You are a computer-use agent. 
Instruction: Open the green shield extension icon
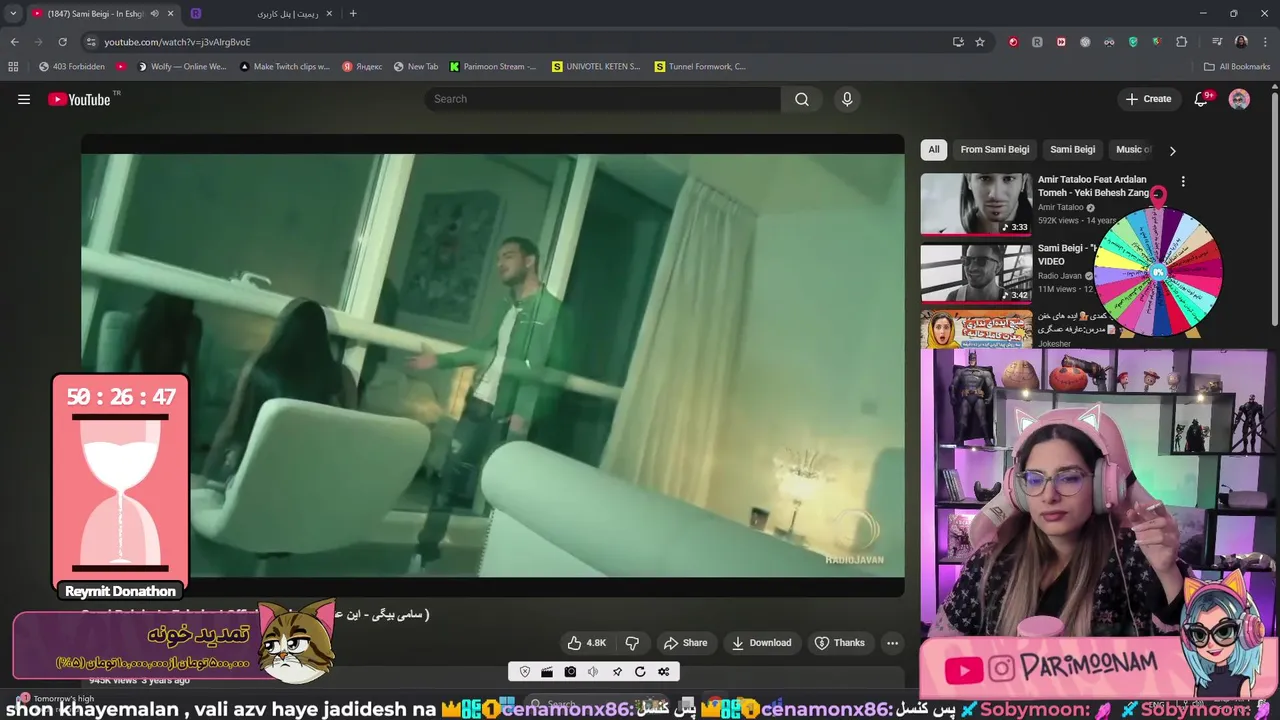coord(1133,42)
